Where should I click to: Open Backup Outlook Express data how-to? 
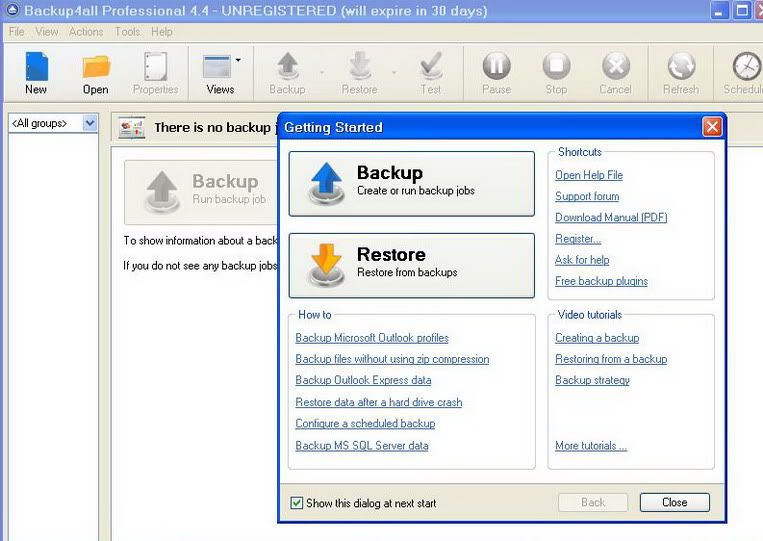click(x=363, y=380)
